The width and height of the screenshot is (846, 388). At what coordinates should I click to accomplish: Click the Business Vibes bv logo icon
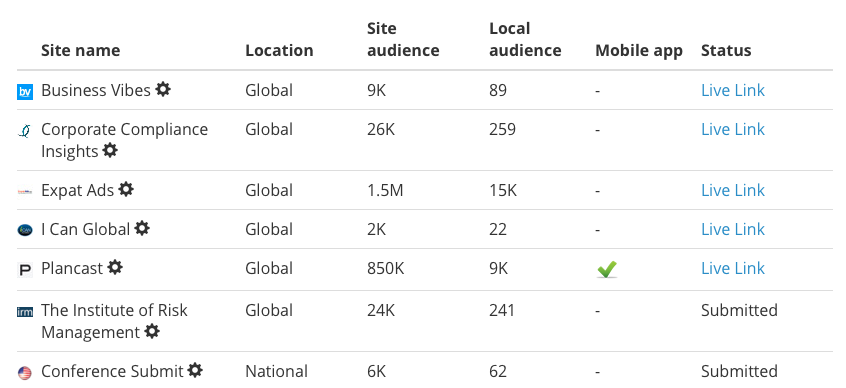(x=25, y=92)
